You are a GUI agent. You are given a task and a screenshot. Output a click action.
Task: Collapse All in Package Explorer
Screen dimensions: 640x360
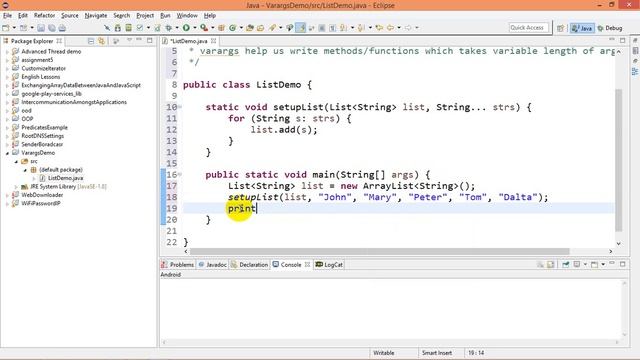click(x=91, y=41)
